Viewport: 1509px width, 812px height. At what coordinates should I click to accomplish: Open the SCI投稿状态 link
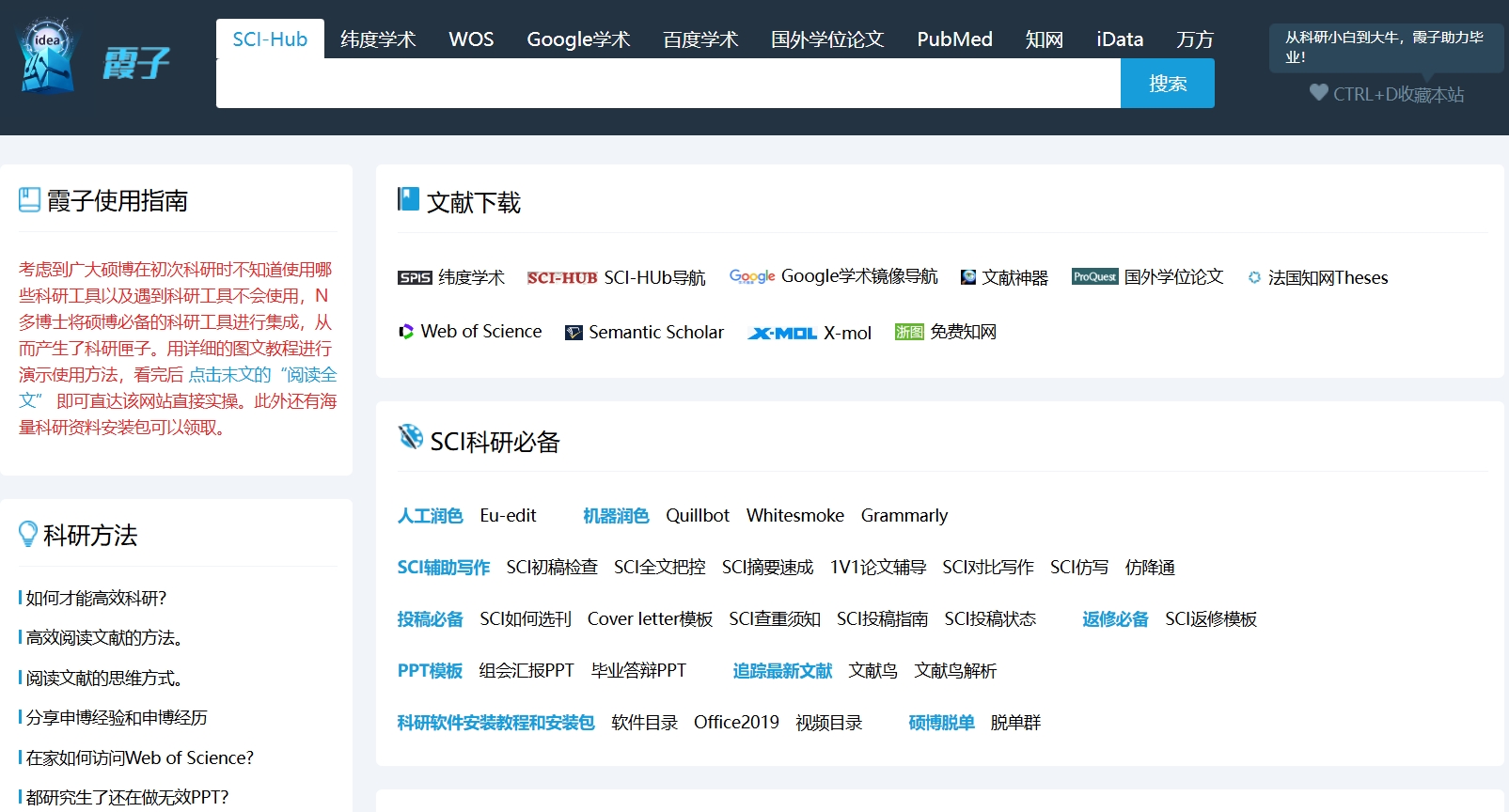(x=990, y=618)
